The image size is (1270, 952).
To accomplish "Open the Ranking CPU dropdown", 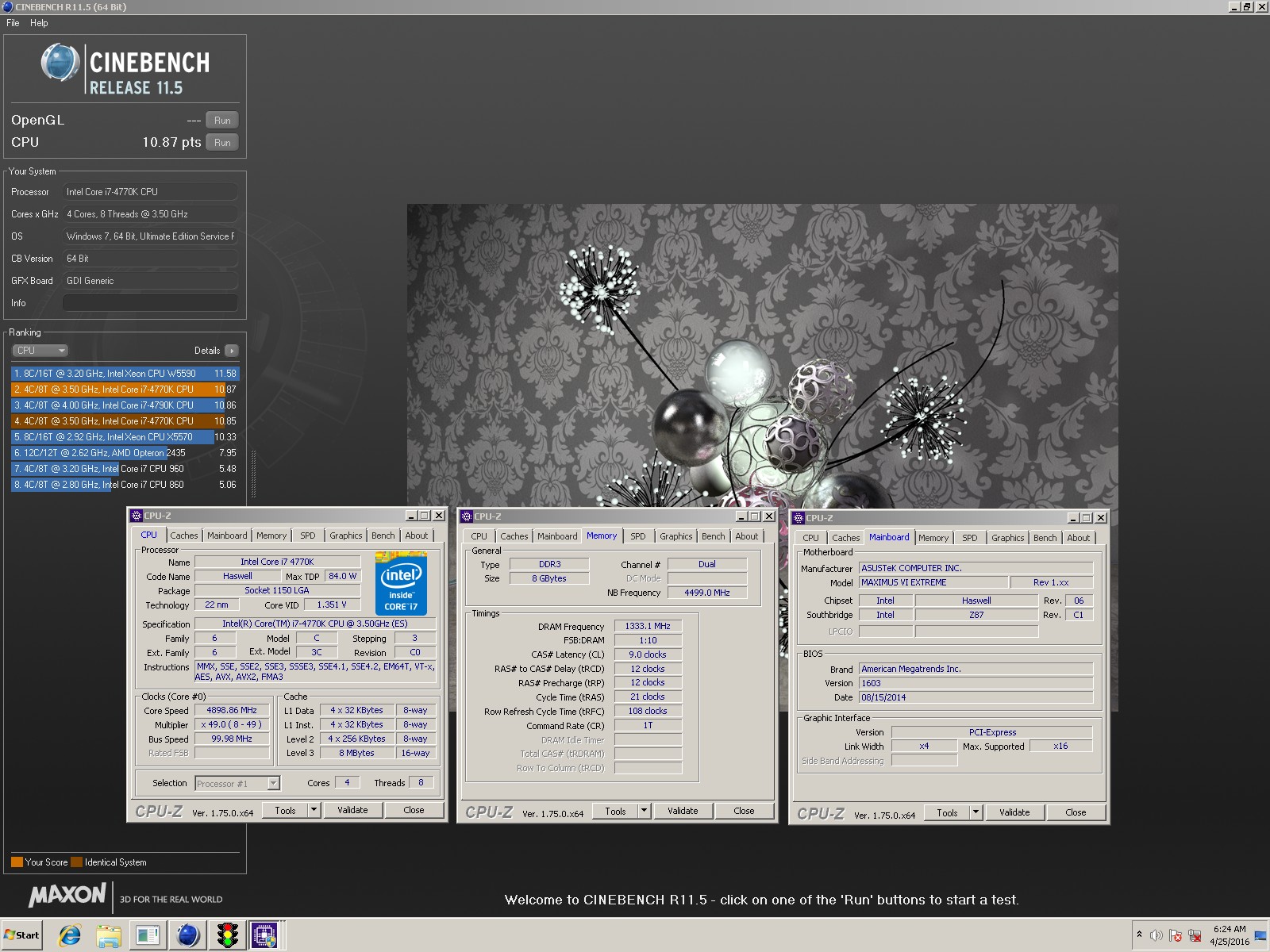I will pyautogui.click(x=40, y=351).
